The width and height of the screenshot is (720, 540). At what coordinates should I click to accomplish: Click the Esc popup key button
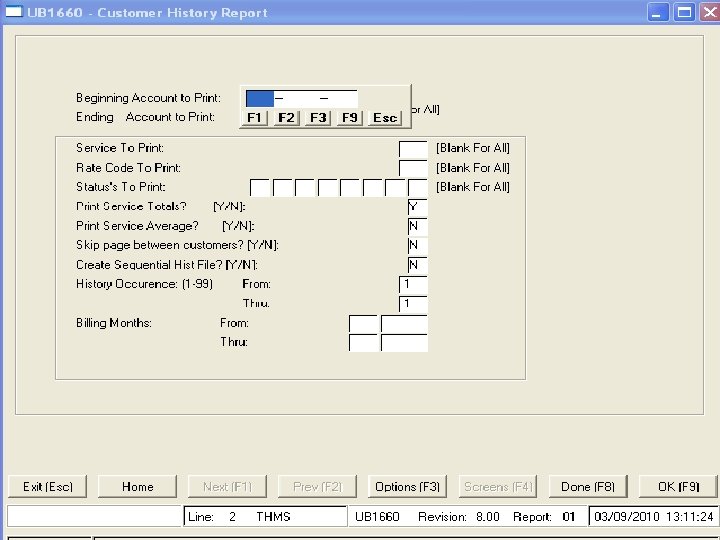[385, 118]
